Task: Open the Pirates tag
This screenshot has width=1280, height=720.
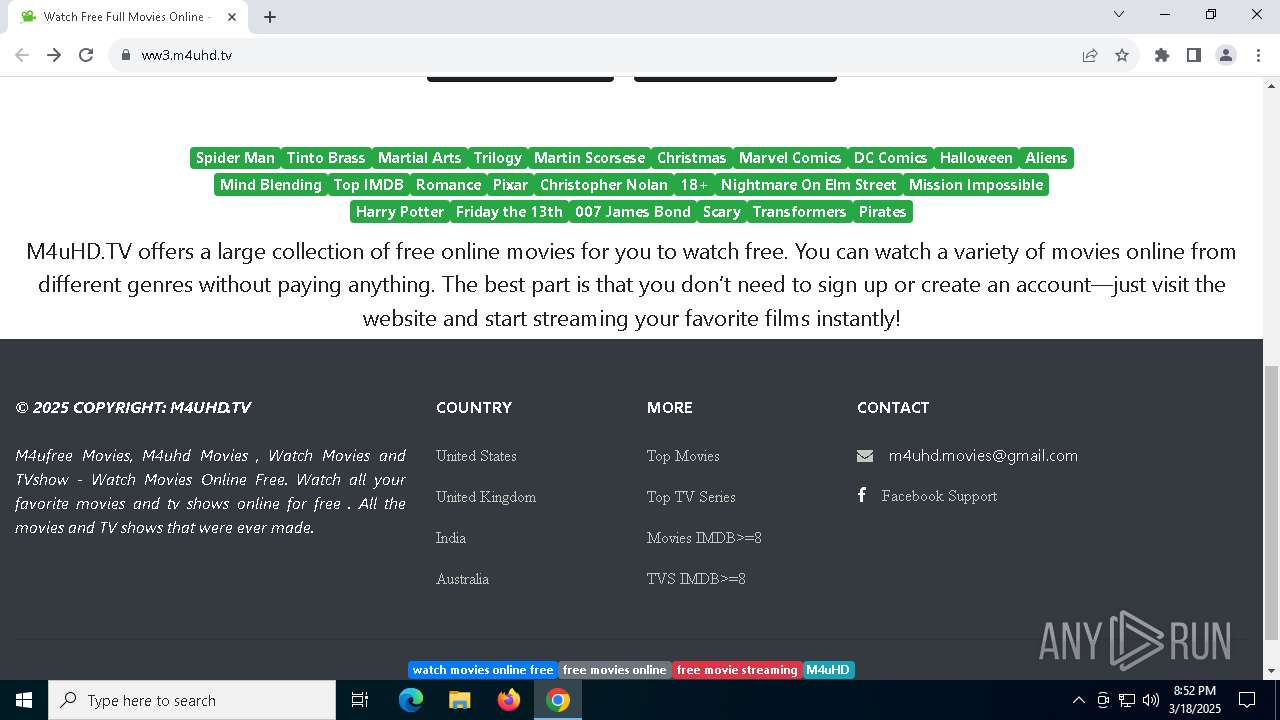Action: pyautogui.click(x=883, y=212)
